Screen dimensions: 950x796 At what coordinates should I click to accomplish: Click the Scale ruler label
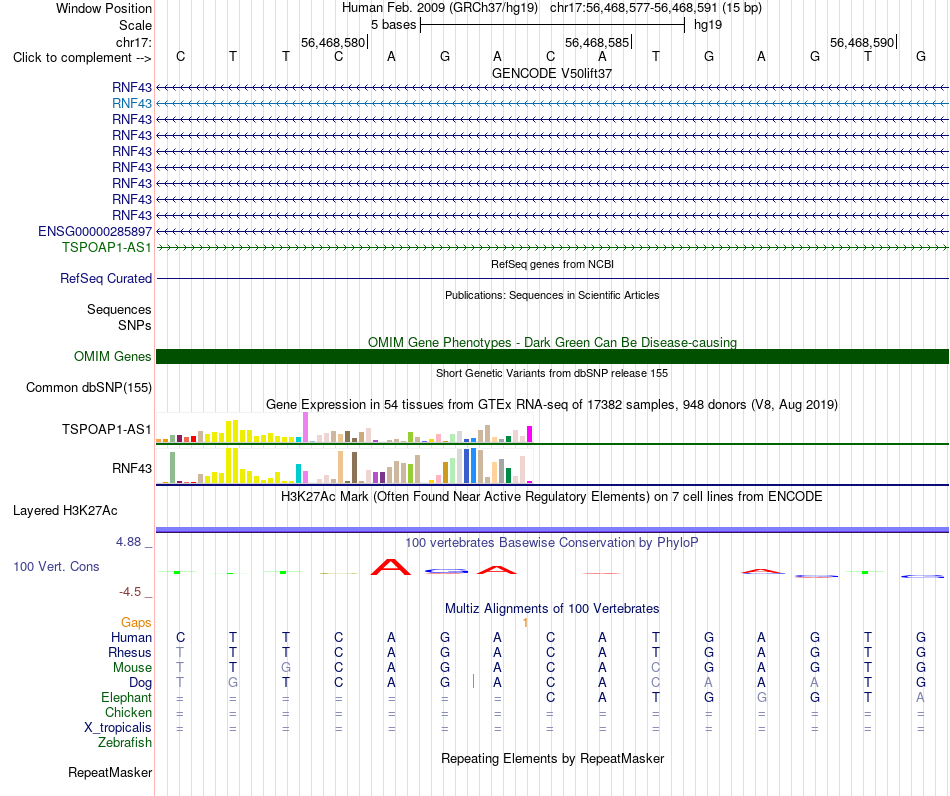(x=135, y=25)
